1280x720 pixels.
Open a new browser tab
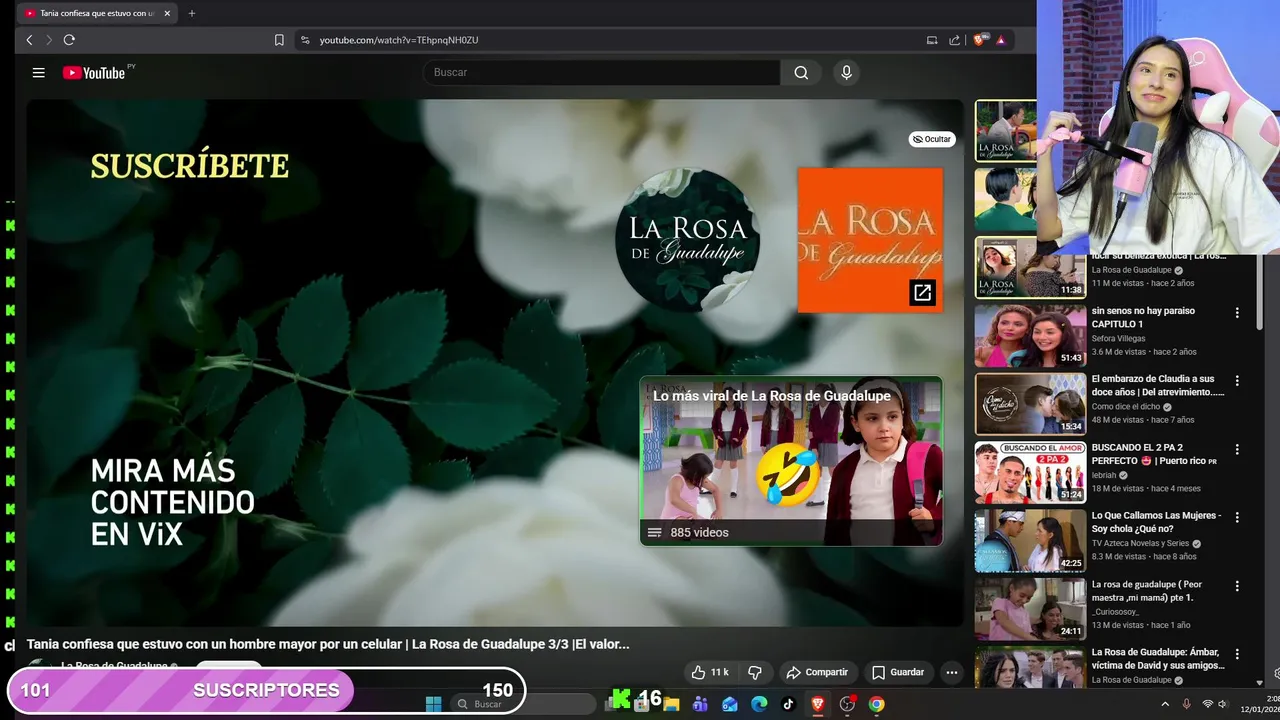click(191, 13)
